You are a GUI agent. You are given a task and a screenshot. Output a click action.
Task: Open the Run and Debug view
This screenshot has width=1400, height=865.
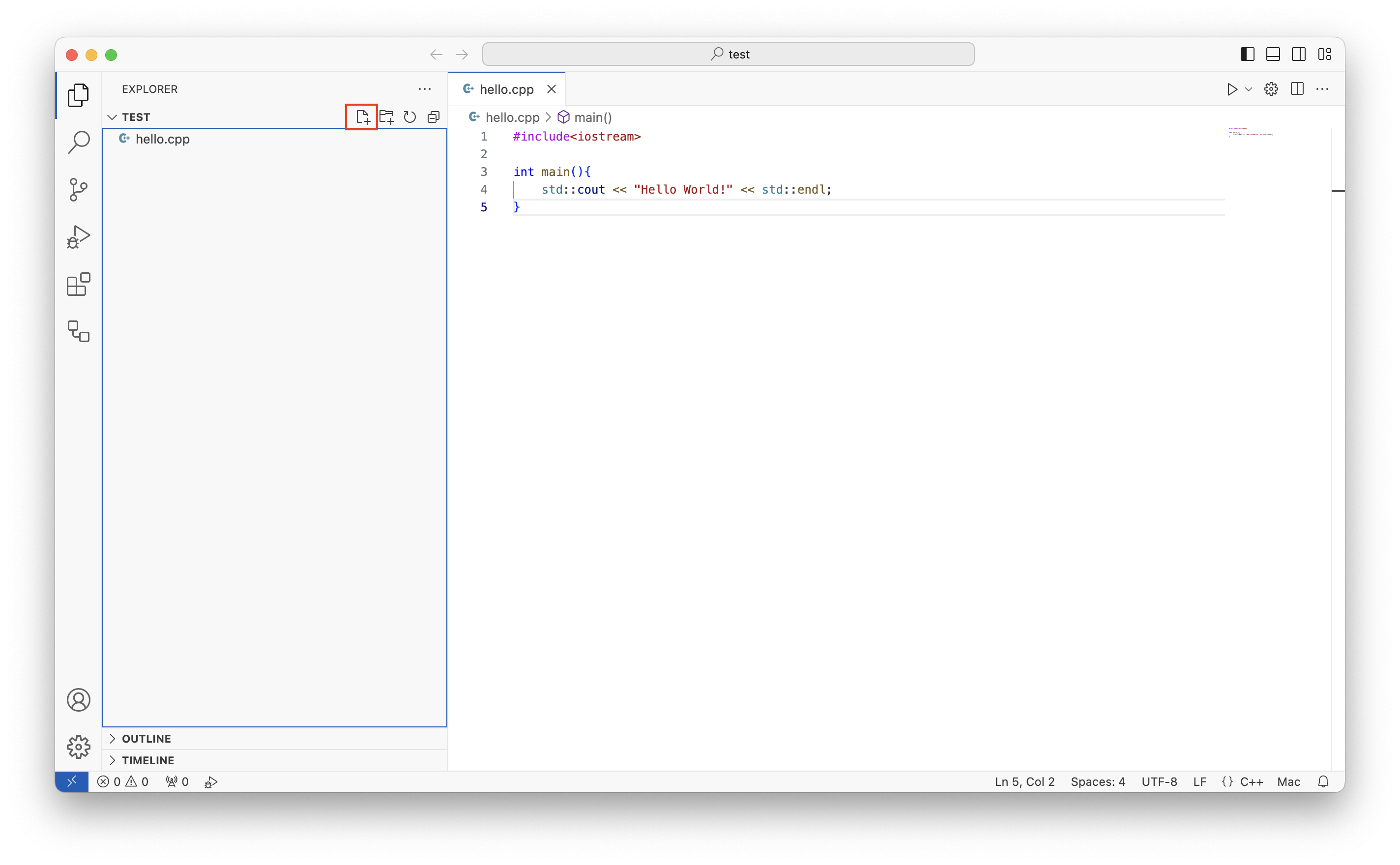(x=78, y=237)
